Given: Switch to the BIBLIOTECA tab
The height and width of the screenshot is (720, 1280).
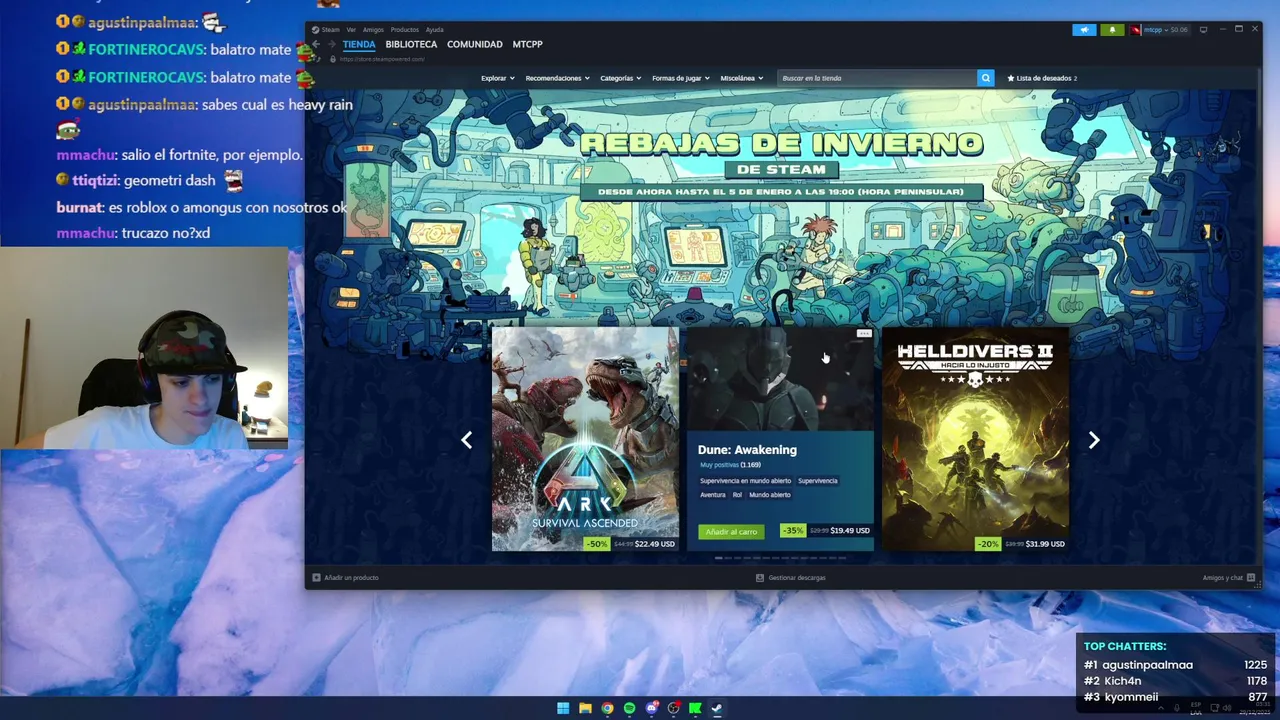Looking at the screenshot, I should (x=411, y=44).
